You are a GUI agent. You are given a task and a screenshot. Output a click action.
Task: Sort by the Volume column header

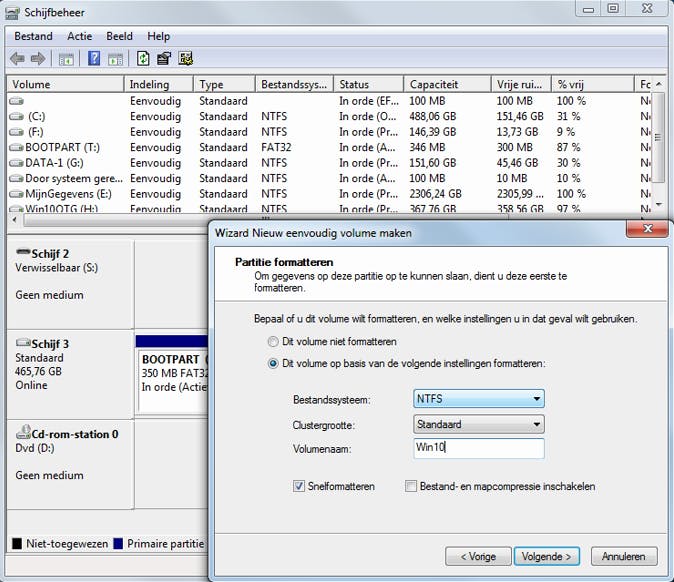65,84
